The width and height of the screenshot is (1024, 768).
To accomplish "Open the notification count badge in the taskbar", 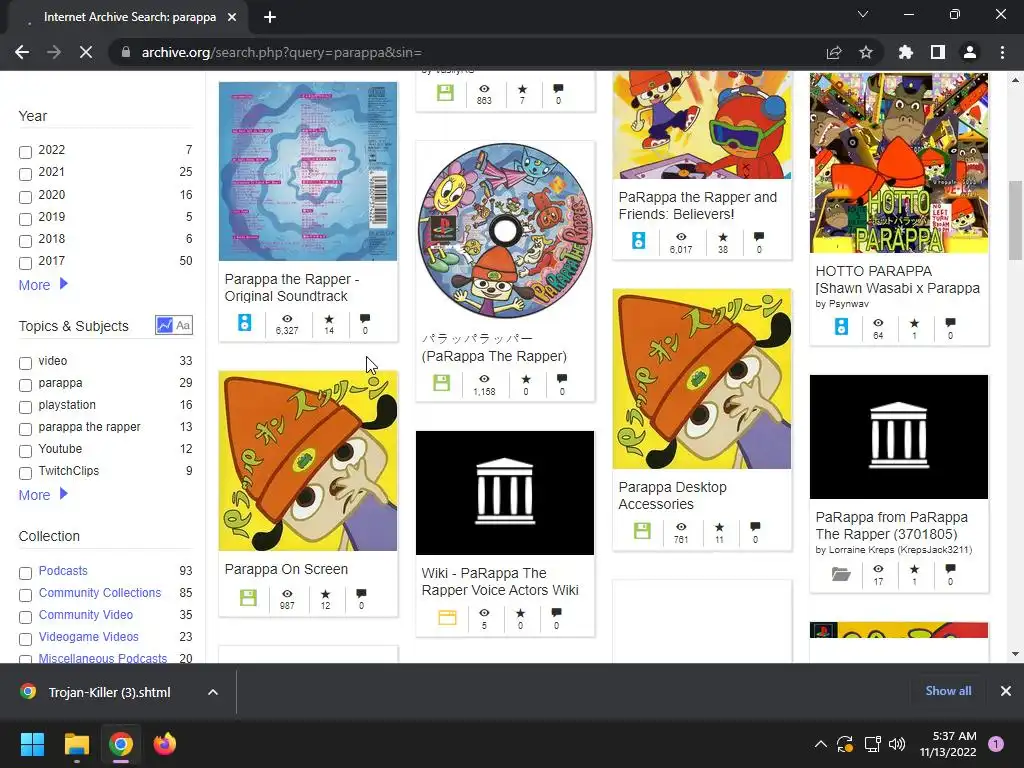I will point(996,744).
